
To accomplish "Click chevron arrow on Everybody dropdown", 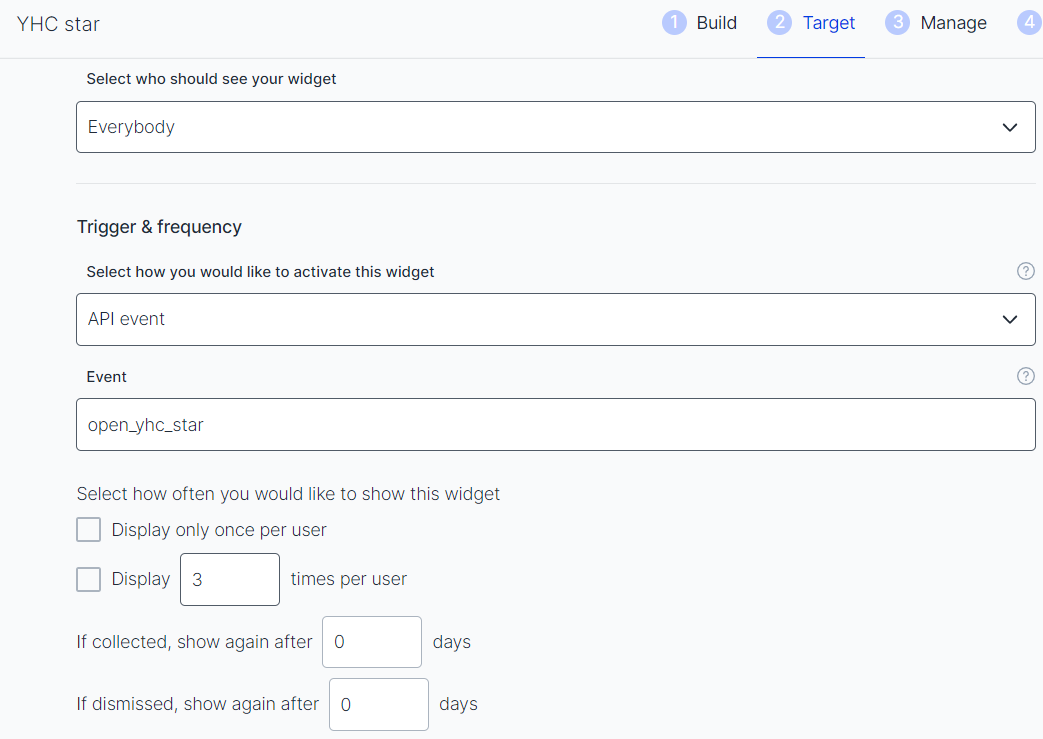I will point(1010,127).
